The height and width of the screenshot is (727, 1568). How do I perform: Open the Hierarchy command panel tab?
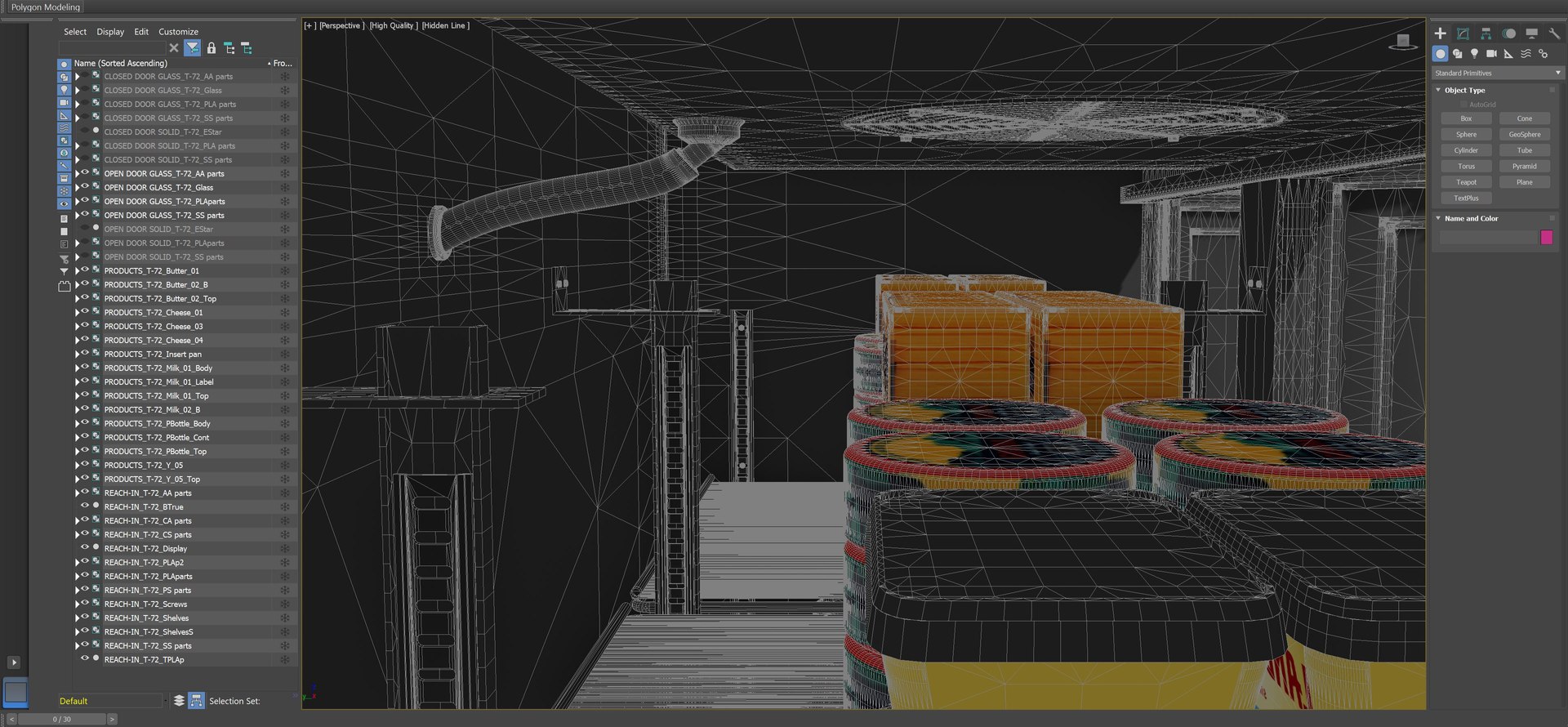(1486, 33)
